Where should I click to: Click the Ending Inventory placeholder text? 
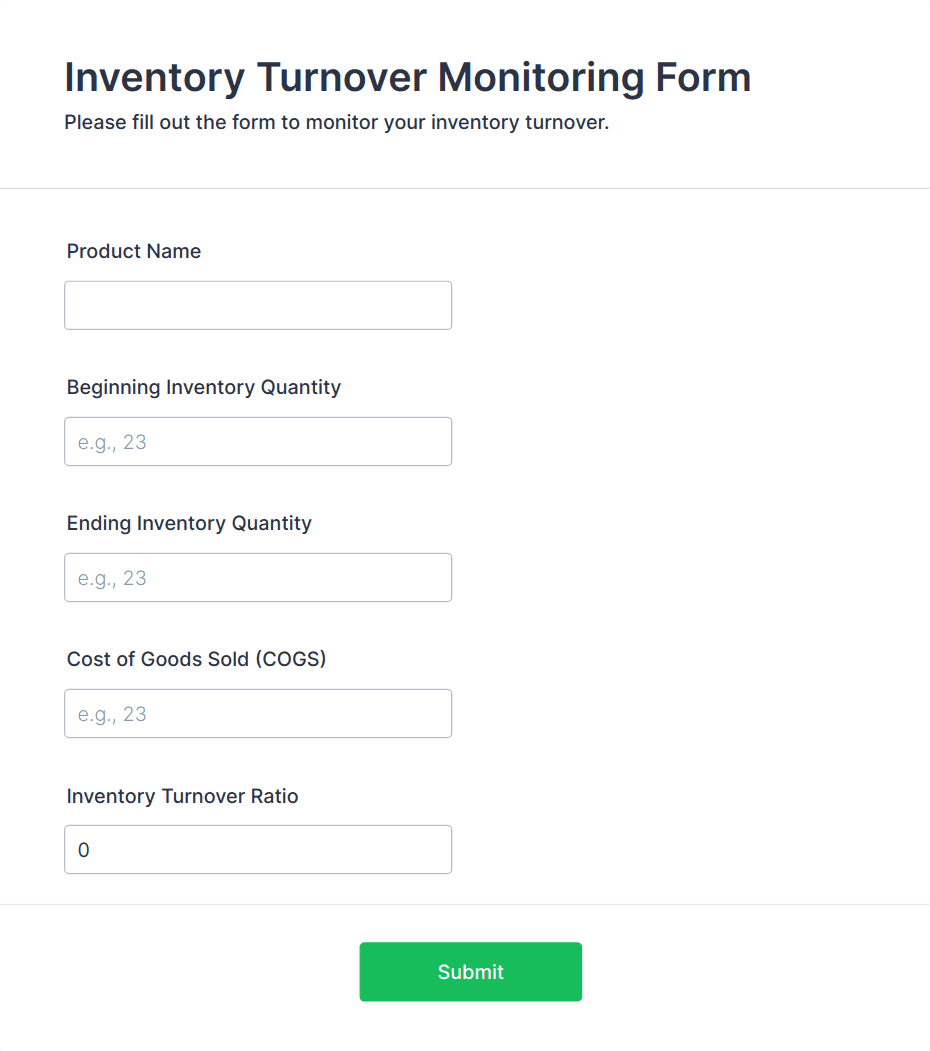[111, 577]
